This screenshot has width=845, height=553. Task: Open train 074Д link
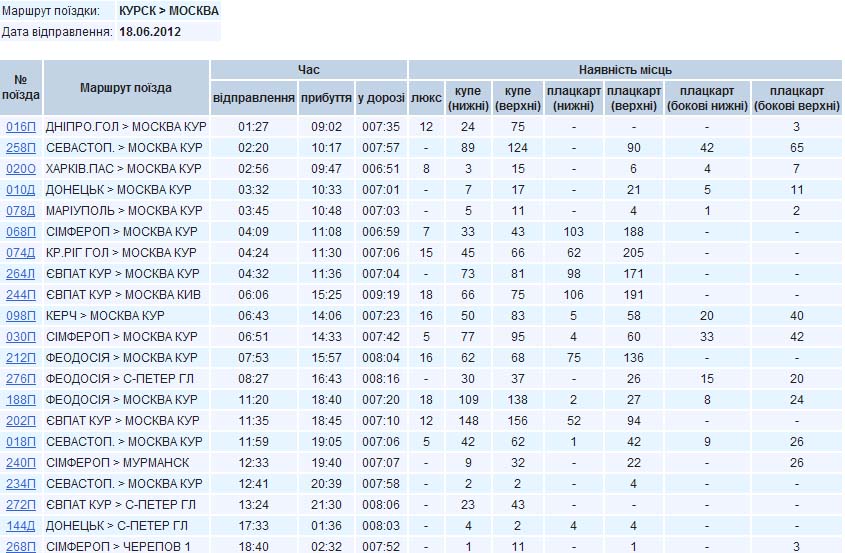click(x=21, y=253)
